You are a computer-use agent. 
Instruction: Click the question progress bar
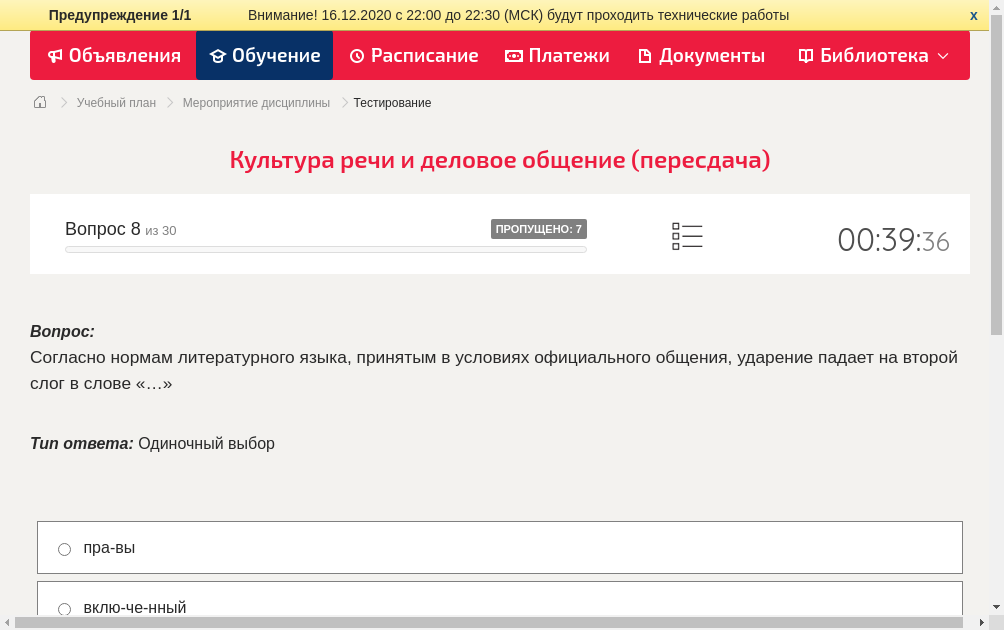(325, 249)
